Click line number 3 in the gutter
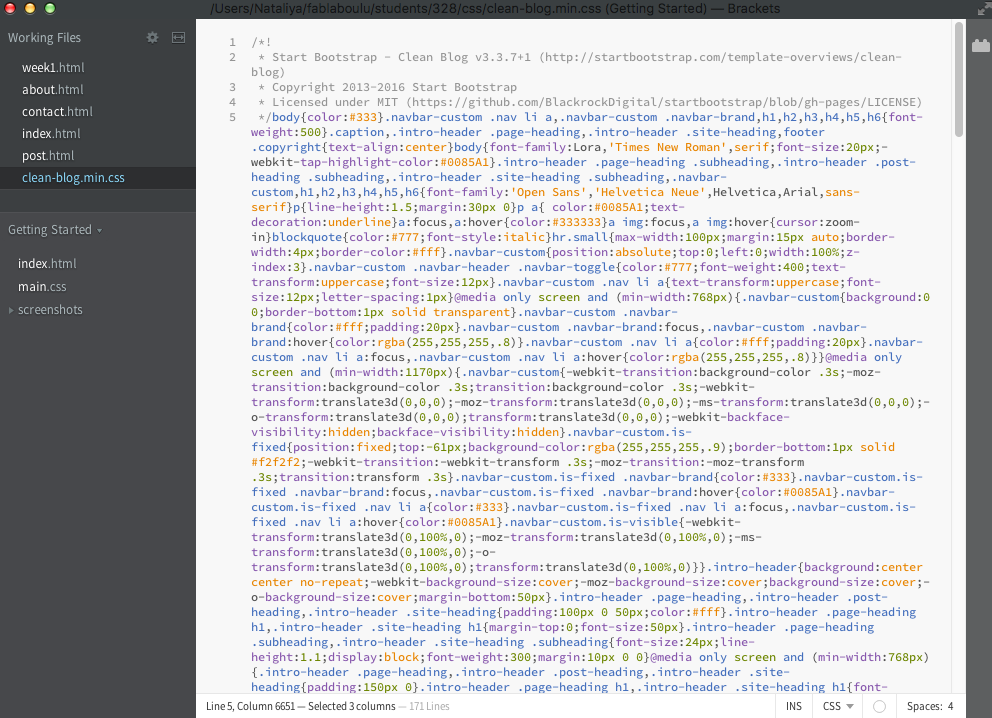This screenshot has width=992, height=718. (232, 87)
